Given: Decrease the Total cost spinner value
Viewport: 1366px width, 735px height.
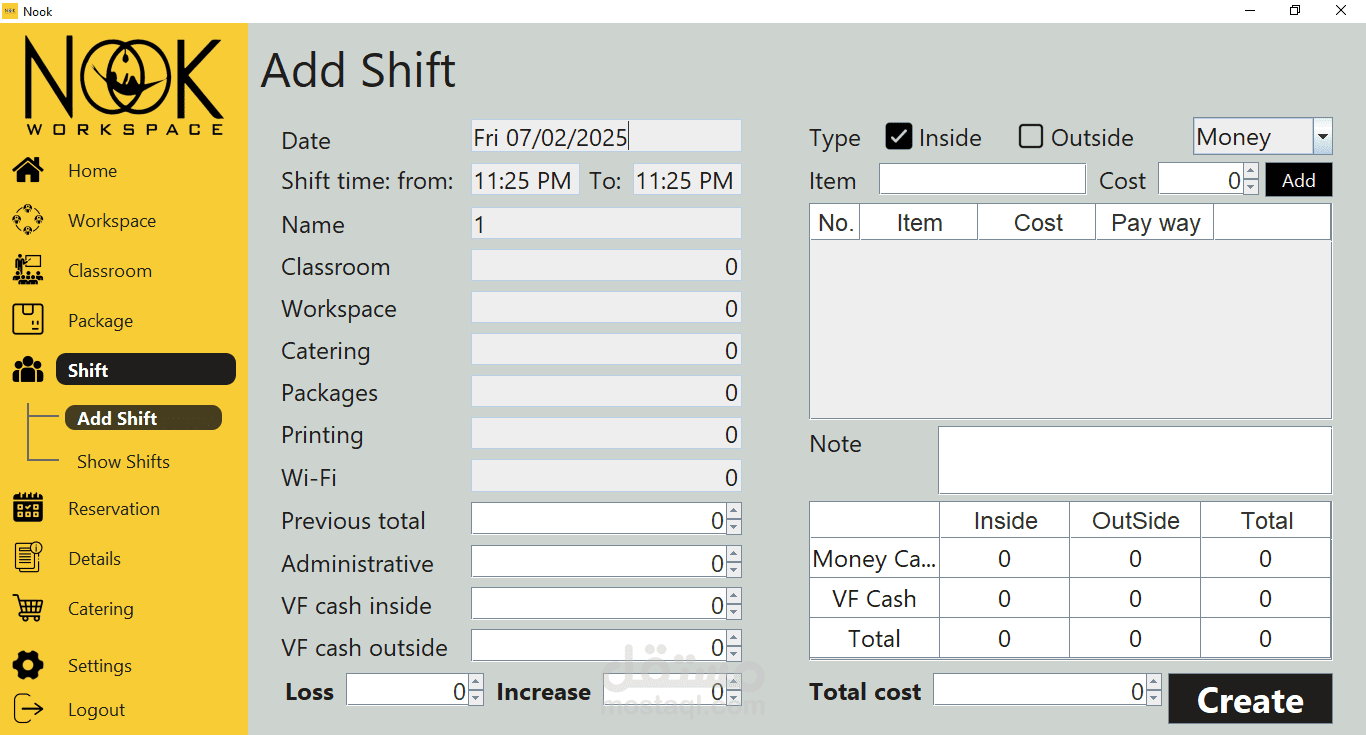Looking at the screenshot, I should (x=1154, y=697).
